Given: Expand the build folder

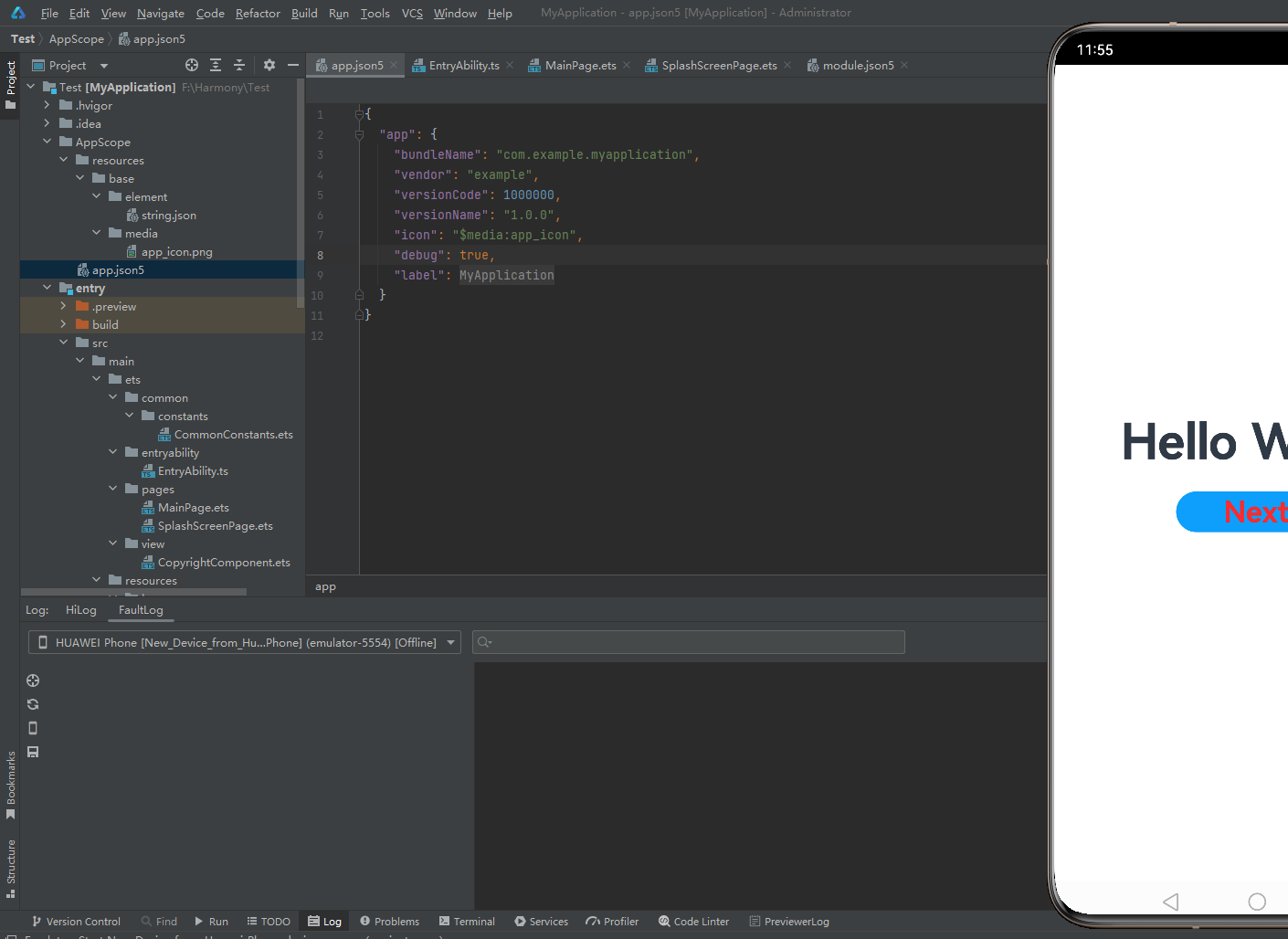Looking at the screenshot, I should (x=63, y=324).
